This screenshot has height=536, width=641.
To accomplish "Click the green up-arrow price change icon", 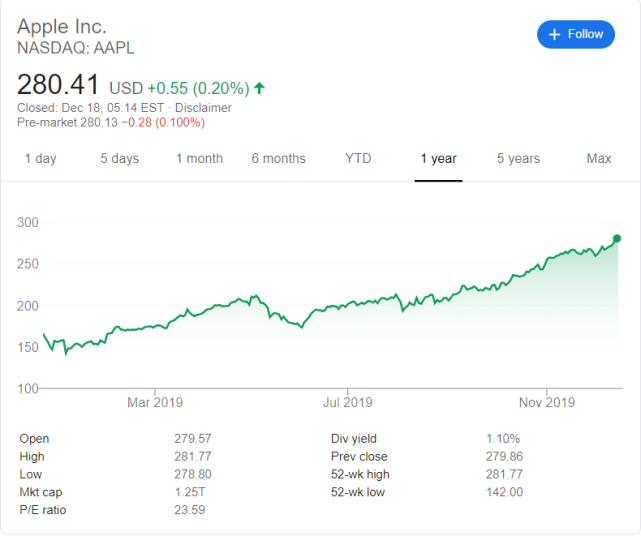I will 260,88.
